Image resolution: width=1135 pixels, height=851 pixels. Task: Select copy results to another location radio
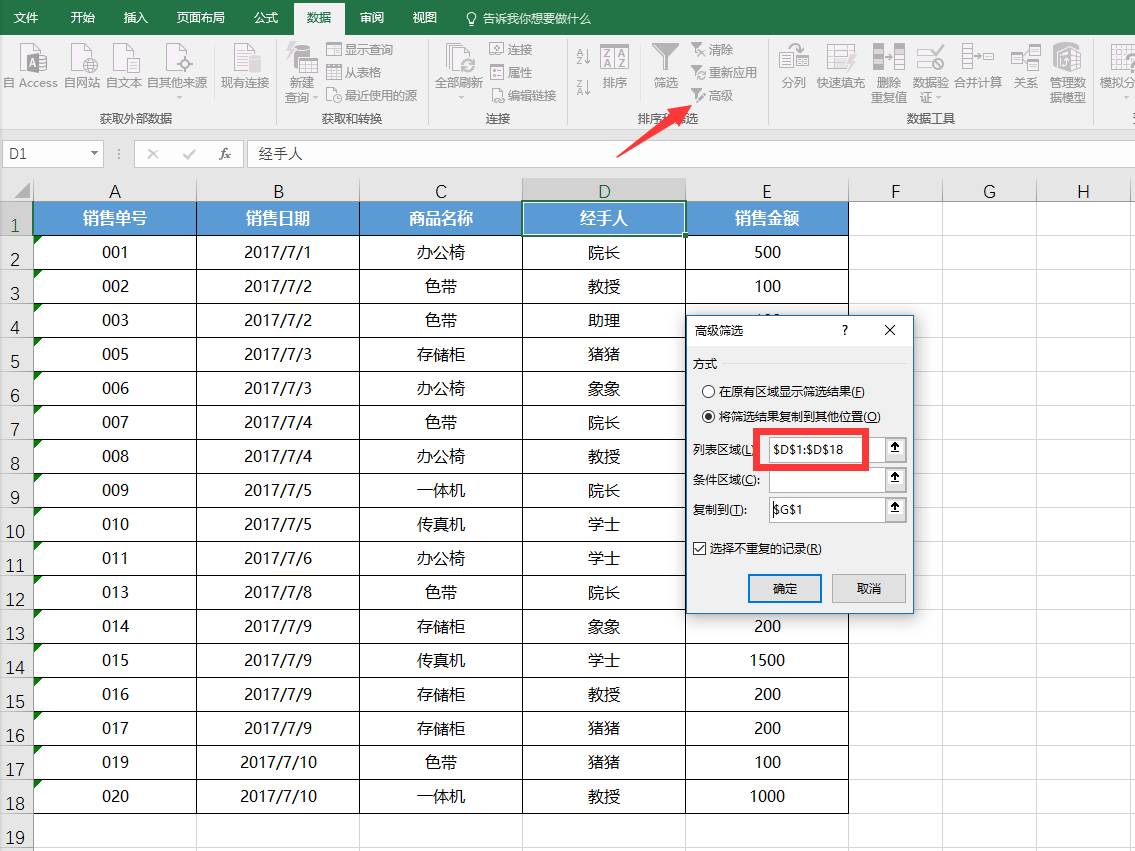pyautogui.click(x=709, y=416)
